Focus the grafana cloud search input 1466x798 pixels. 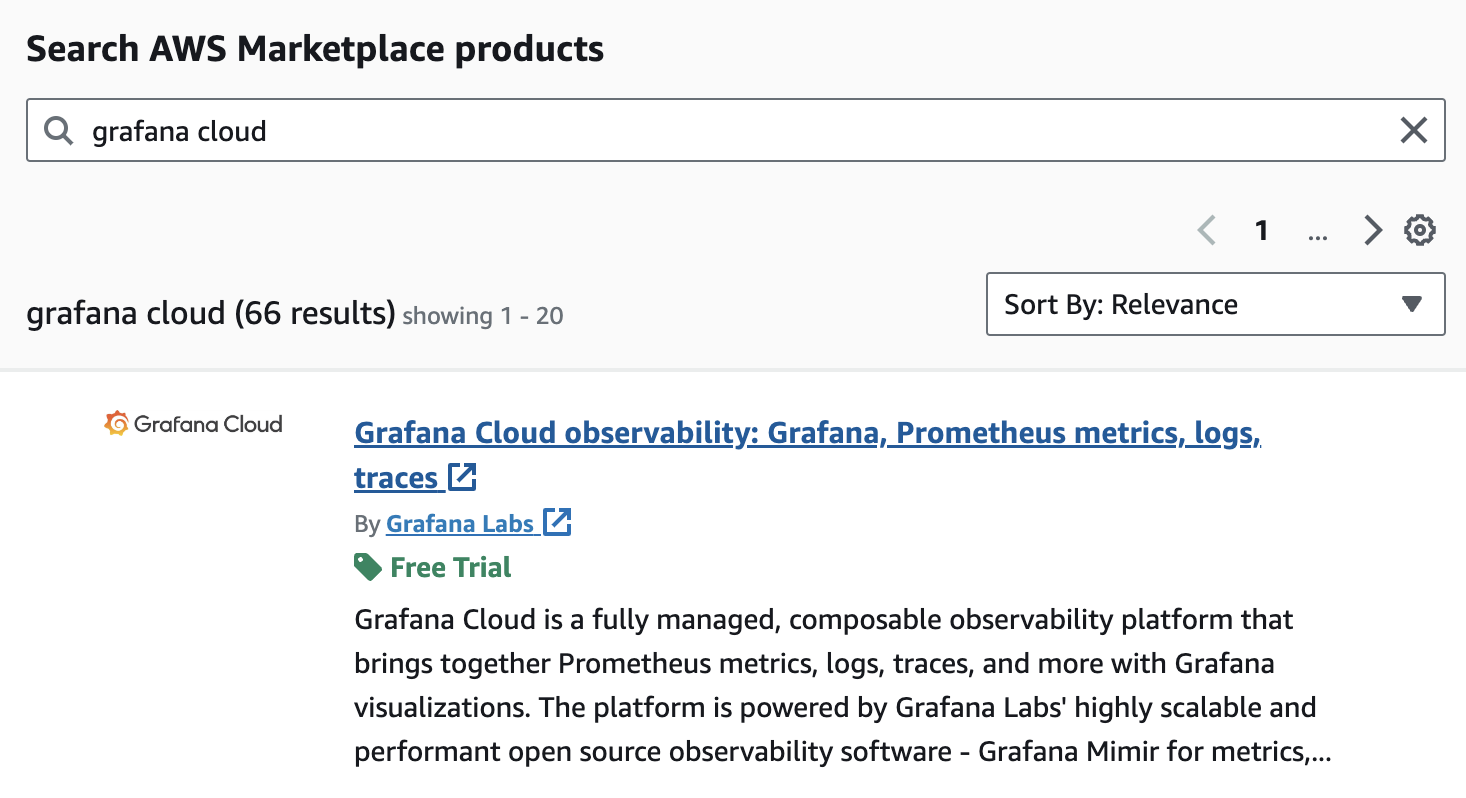point(735,130)
